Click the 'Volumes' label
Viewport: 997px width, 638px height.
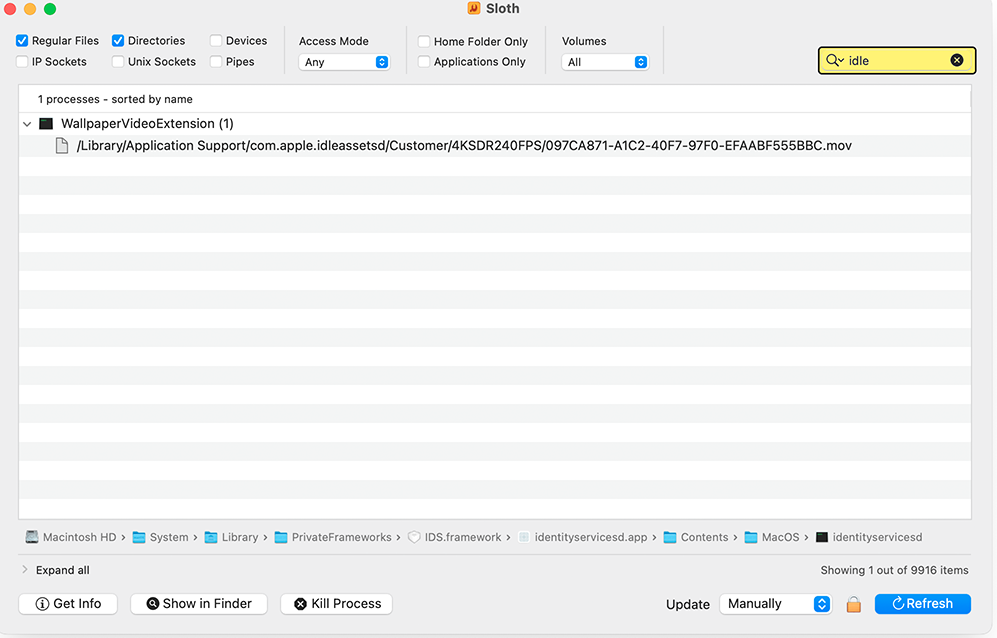[x=584, y=41]
